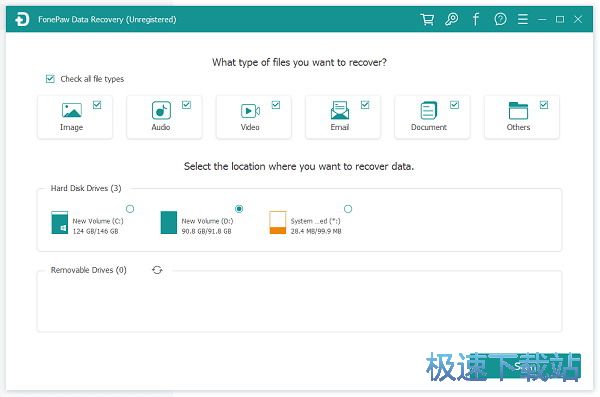
Task: Select the New Volume (D:) radio button
Action: (x=239, y=209)
